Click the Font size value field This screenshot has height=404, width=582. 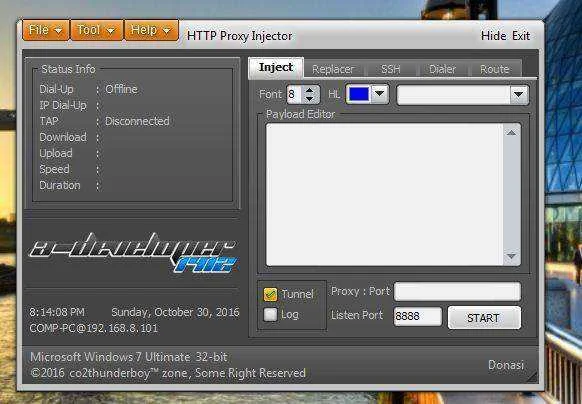pyautogui.click(x=295, y=94)
